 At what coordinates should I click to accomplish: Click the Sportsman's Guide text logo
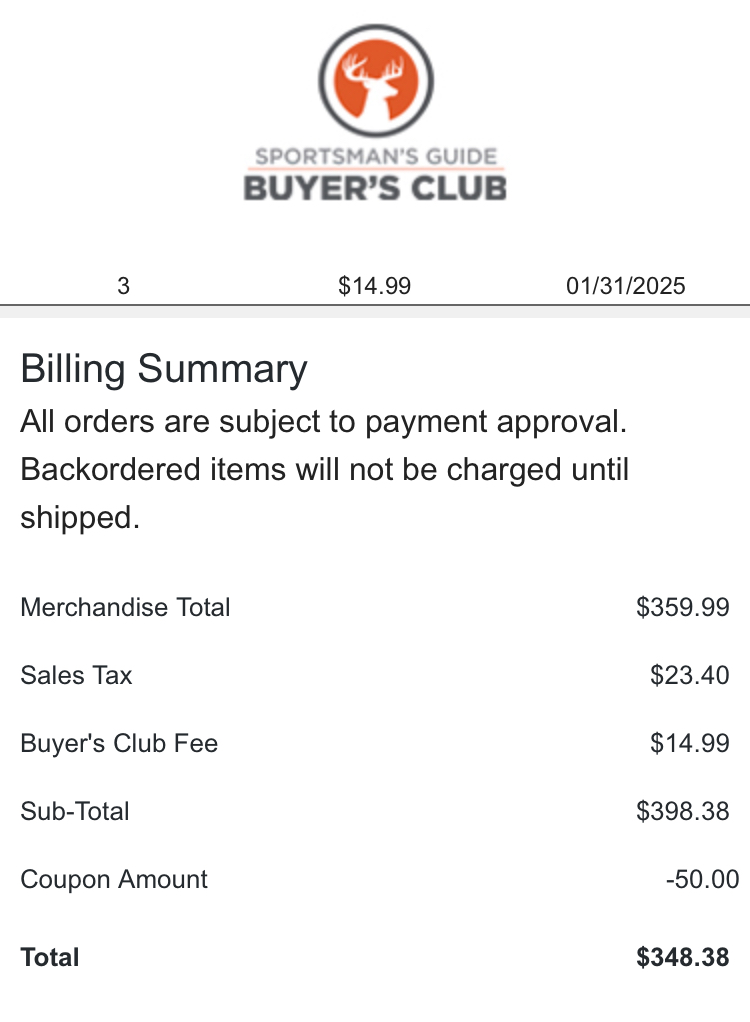coord(376,156)
